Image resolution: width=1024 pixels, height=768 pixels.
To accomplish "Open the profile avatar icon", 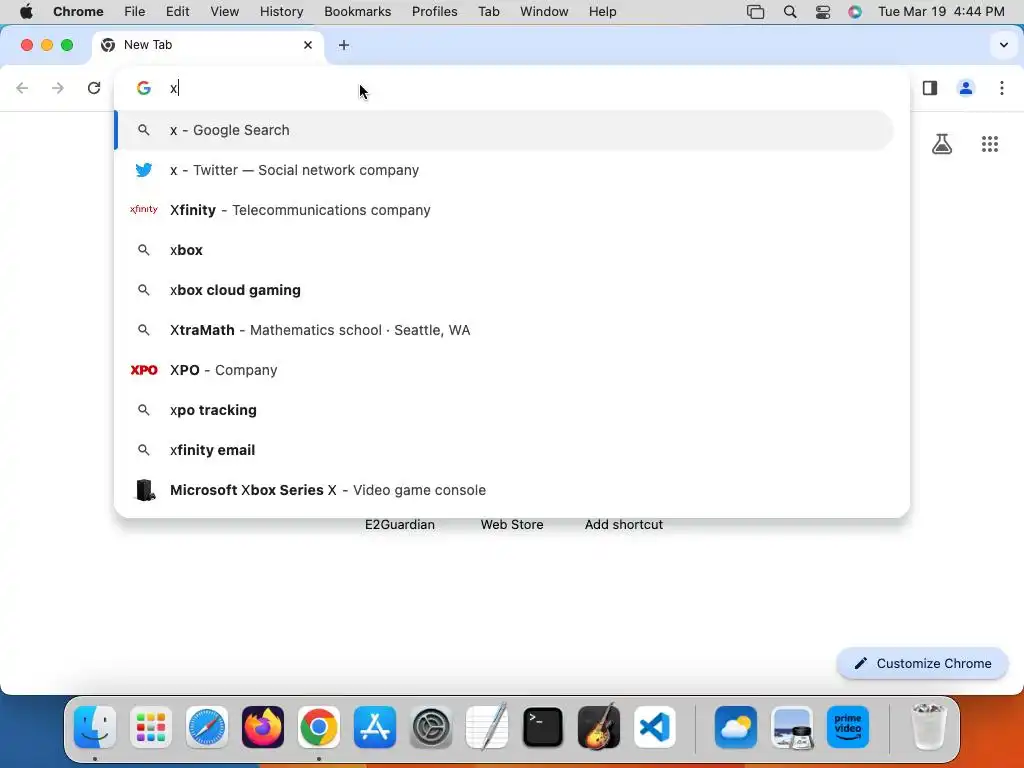I will (x=966, y=88).
